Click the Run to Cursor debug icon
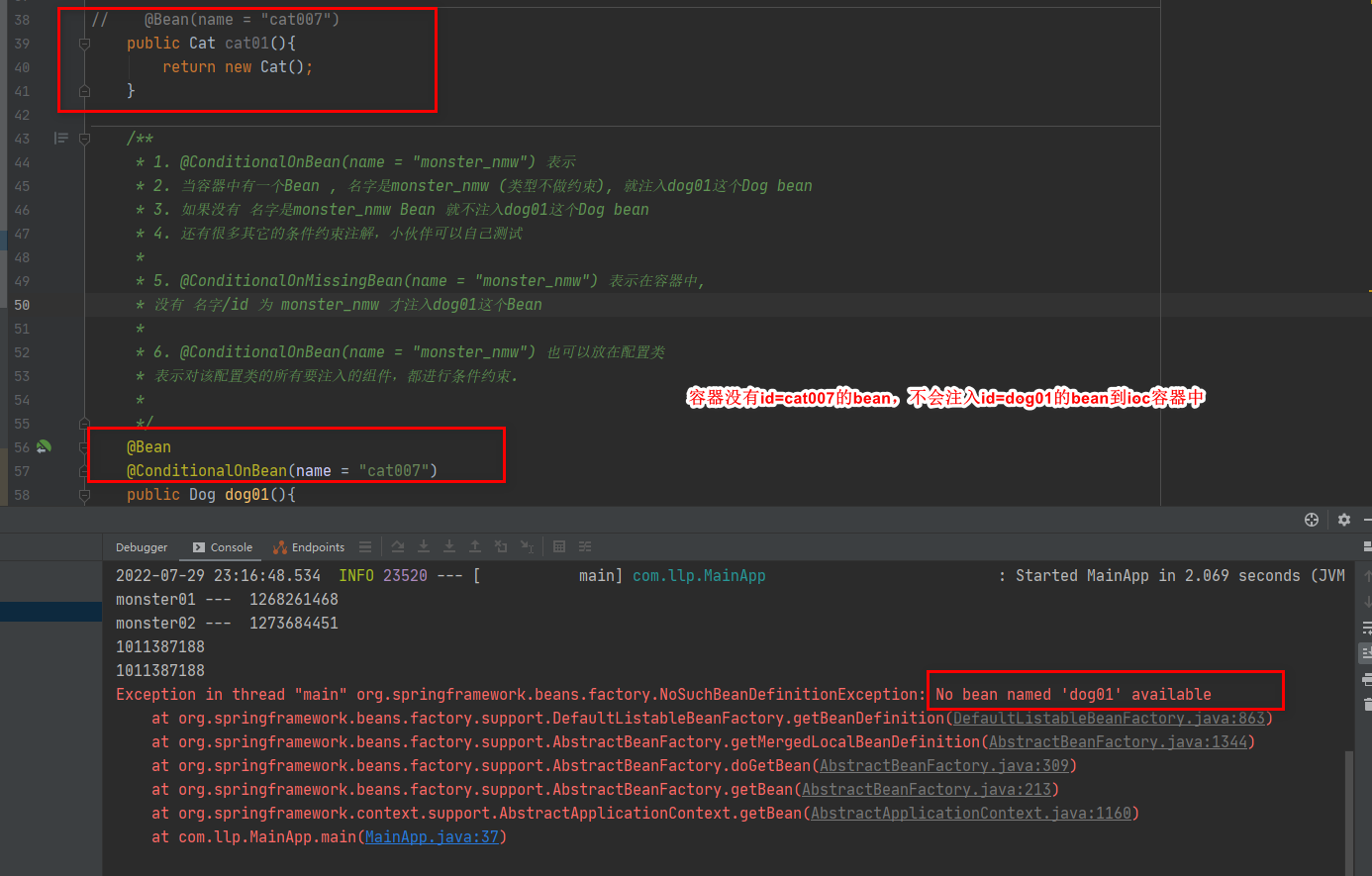This screenshot has width=1372, height=876. [527, 546]
